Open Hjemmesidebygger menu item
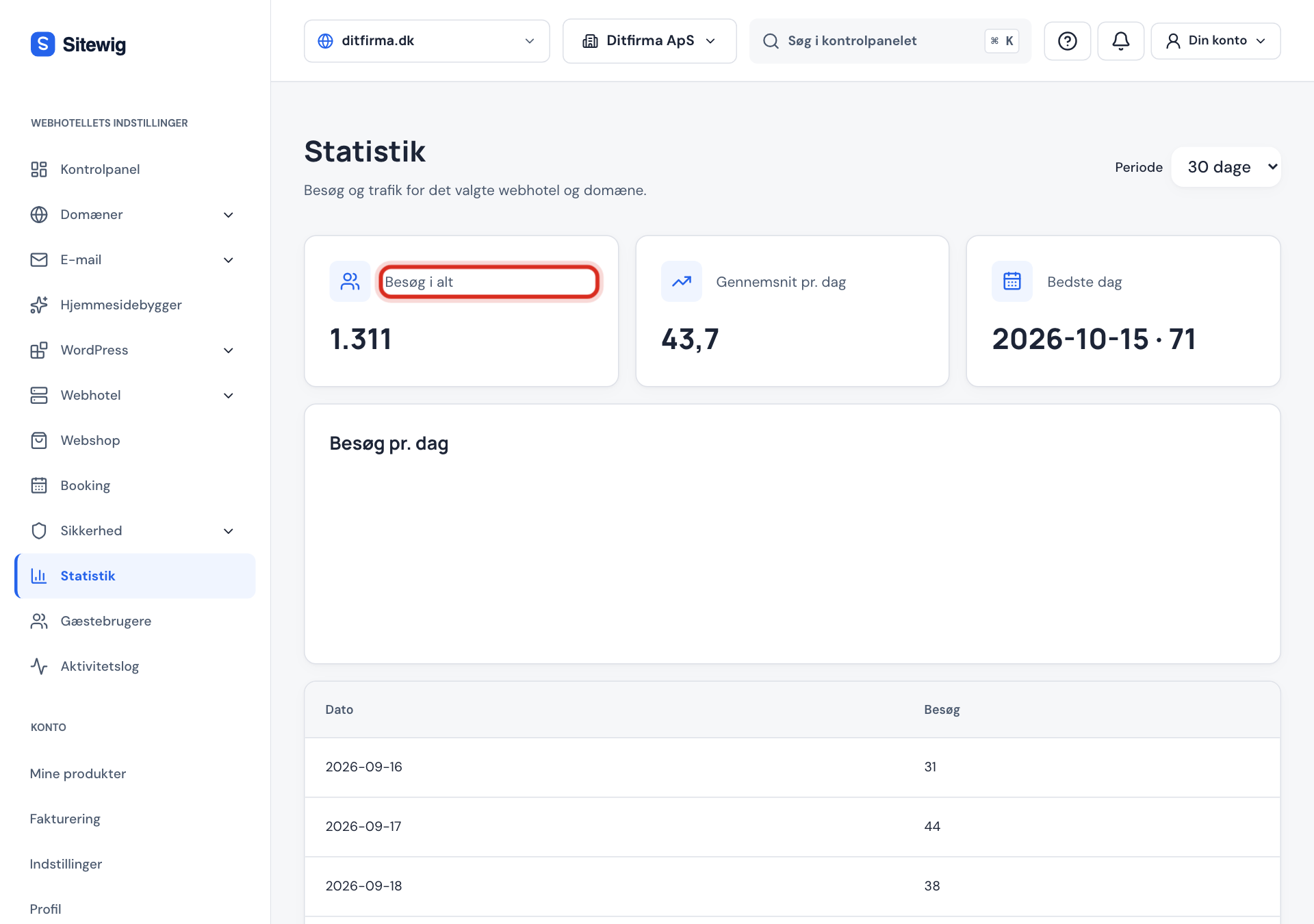The height and width of the screenshot is (924, 1314). pos(135,305)
